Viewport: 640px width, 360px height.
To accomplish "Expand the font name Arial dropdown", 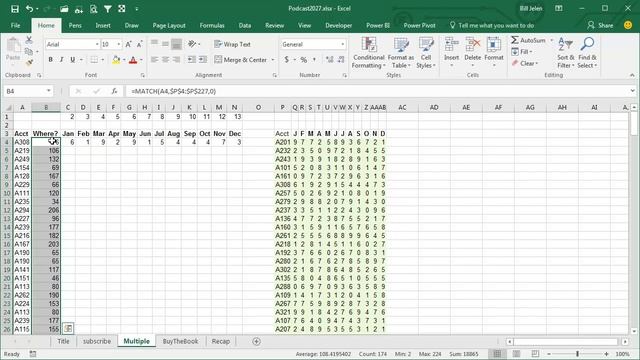I will [x=97, y=44].
